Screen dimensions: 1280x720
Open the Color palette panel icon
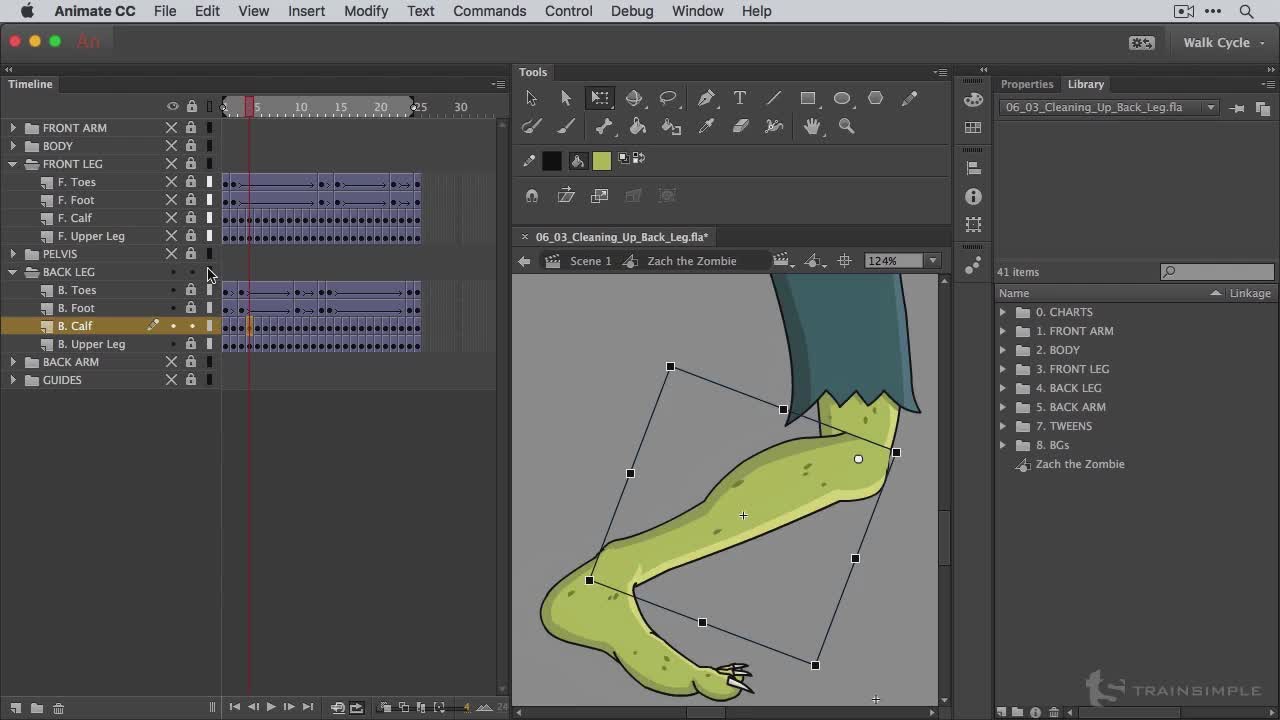pos(974,99)
